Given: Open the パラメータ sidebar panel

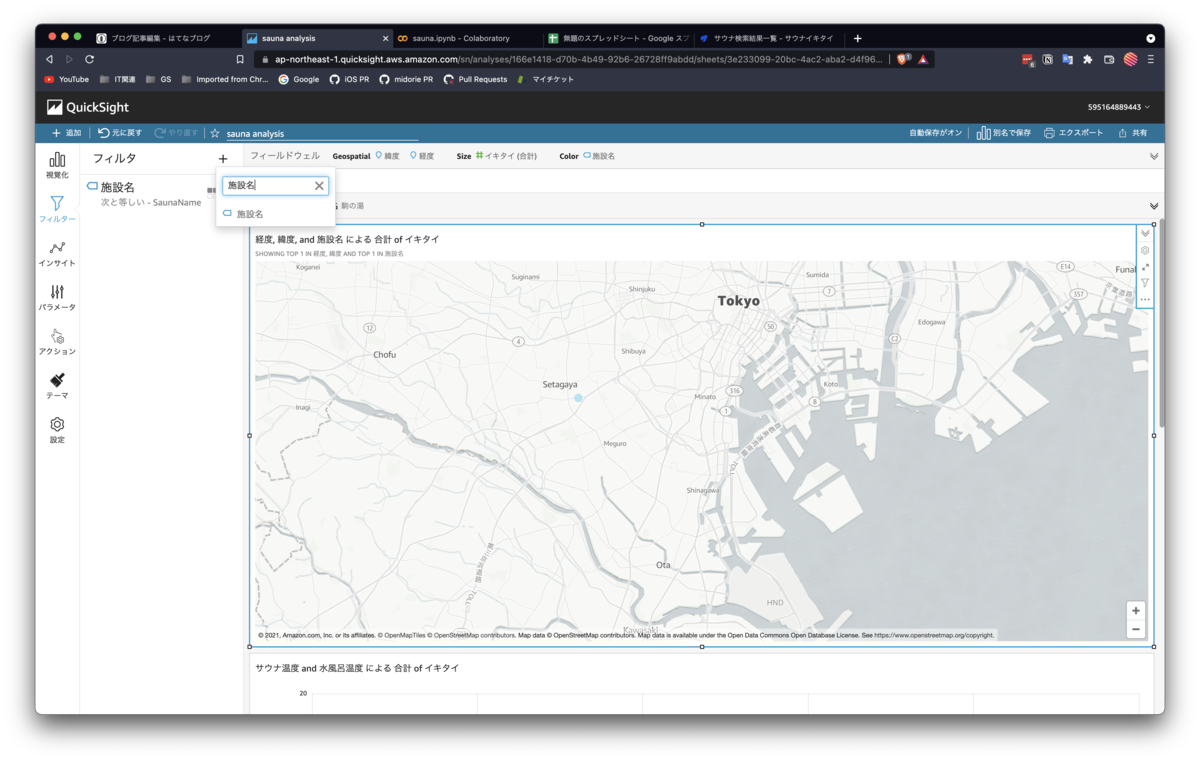Looking at the screenshot, I should (57, 297).
